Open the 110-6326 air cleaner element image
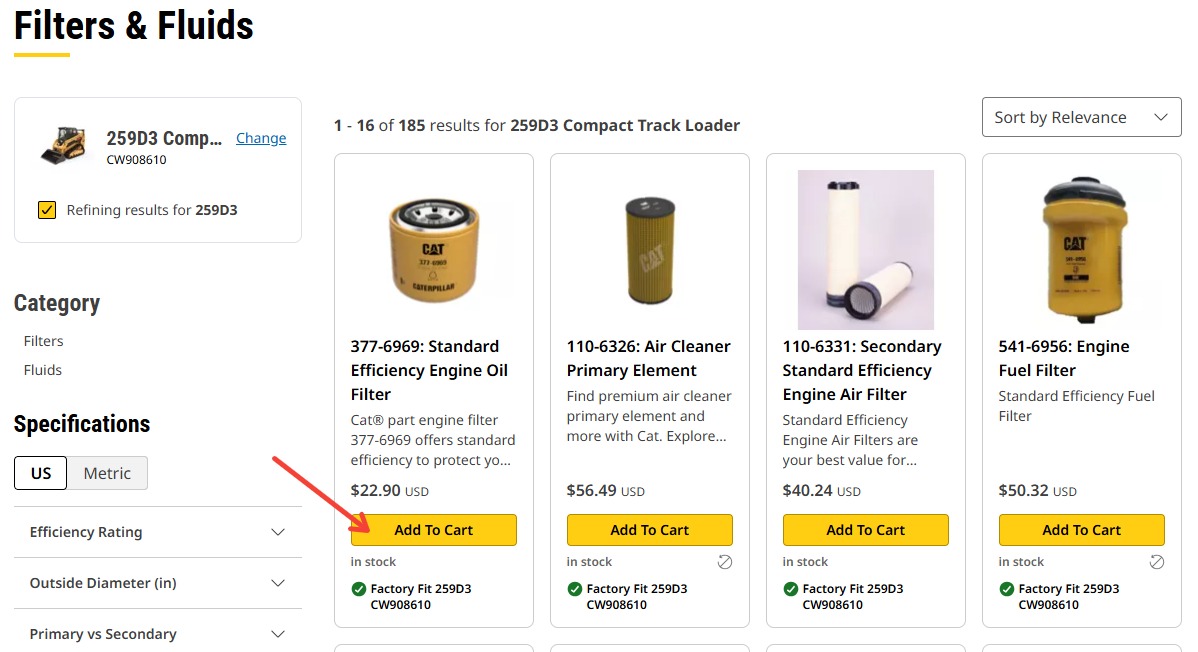Screen dimensions: 1198x652 click(650, 250)
